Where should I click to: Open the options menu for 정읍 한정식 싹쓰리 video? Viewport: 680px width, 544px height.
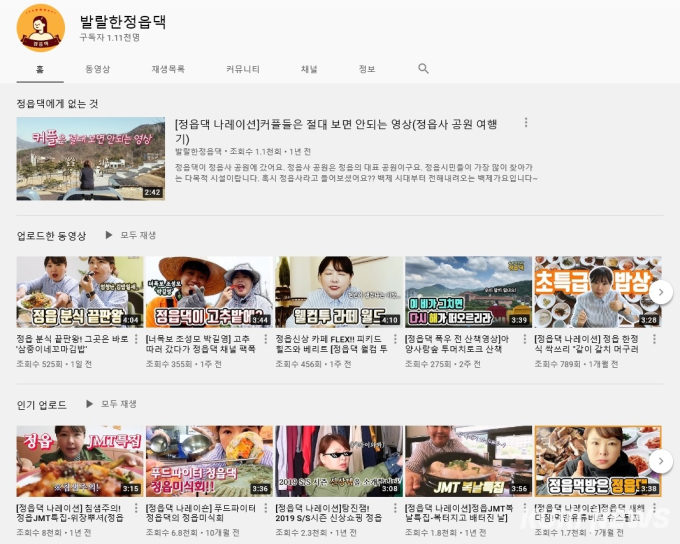tap(654, 338)
